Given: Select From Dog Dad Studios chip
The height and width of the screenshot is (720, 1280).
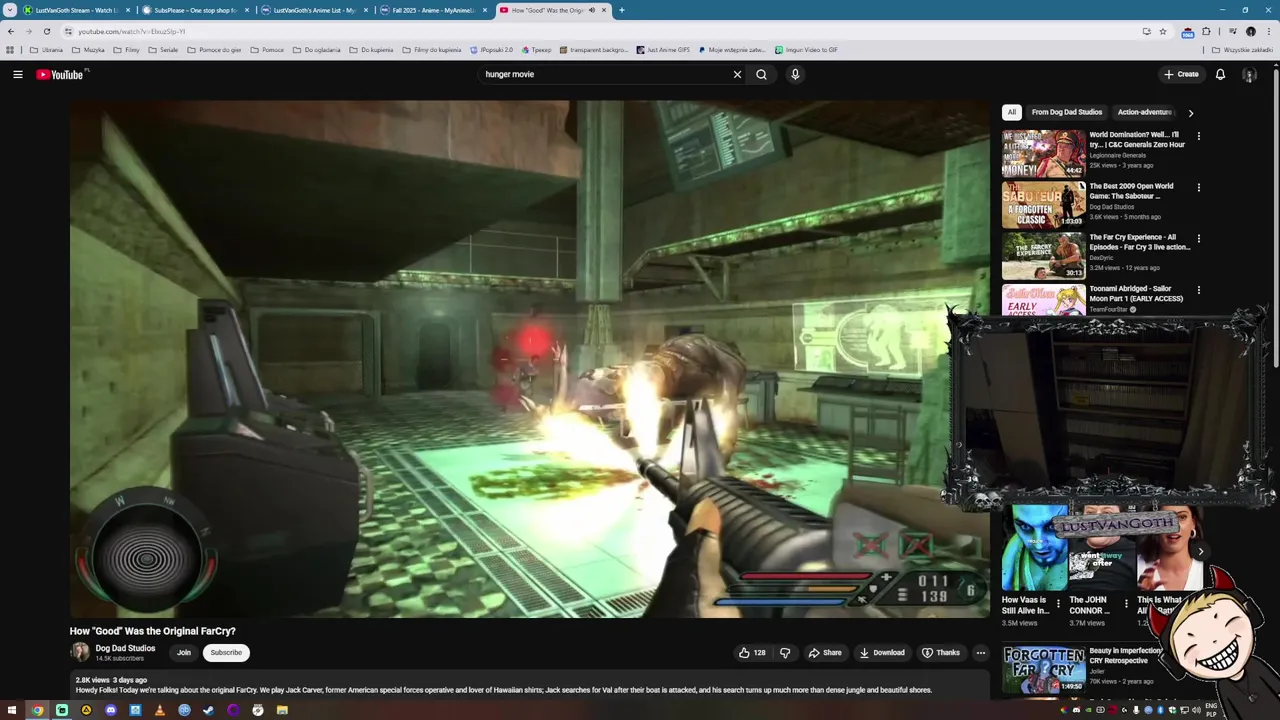Looking at the screenshot, I should (1067, 112).
